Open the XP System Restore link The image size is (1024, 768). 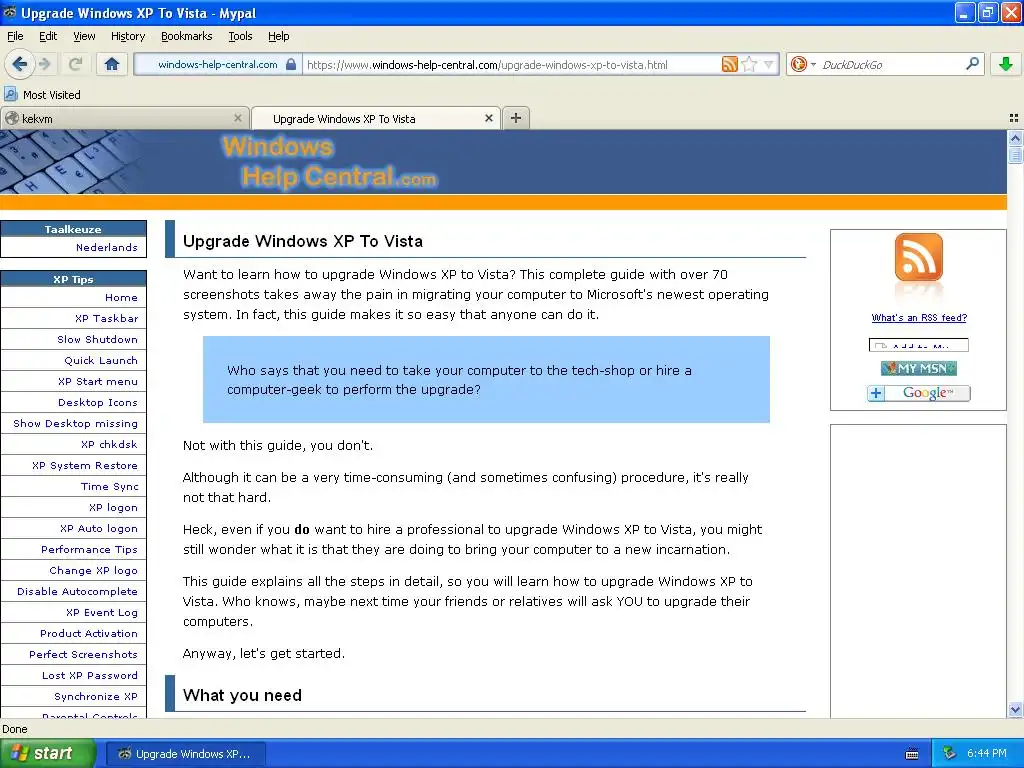point(85,466)
